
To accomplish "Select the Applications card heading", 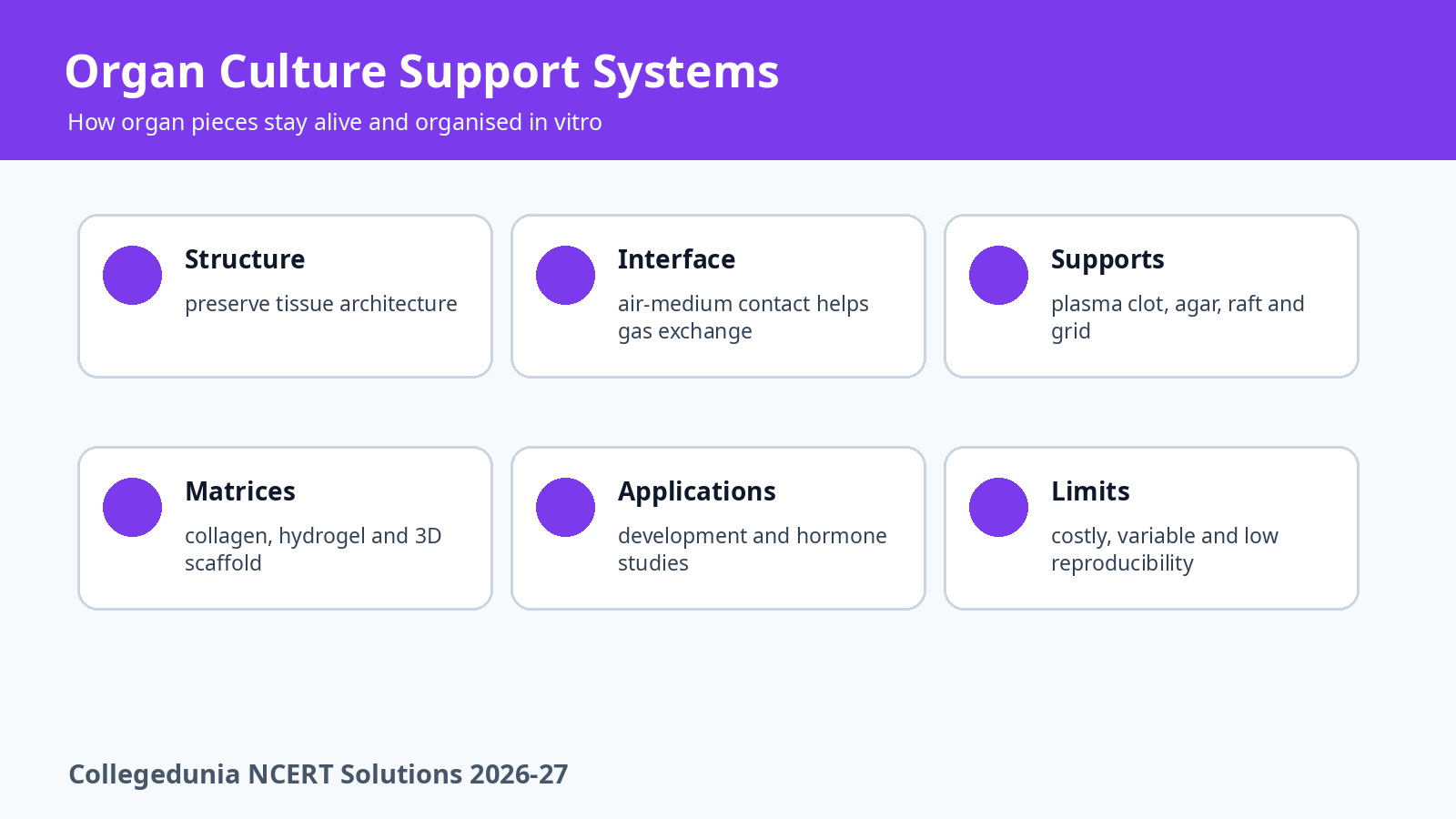I will click(697, 492).
